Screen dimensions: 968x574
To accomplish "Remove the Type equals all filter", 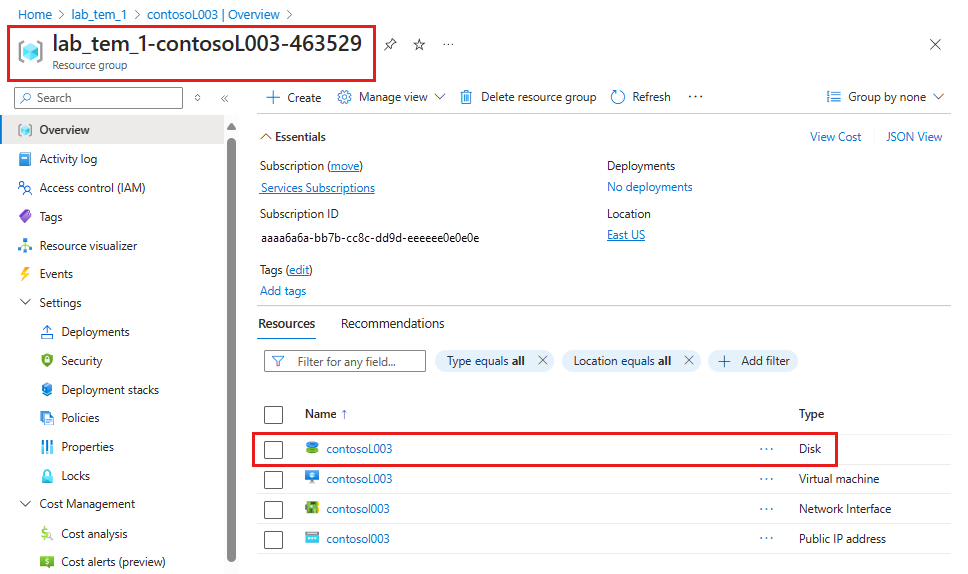I will pyautogui.click(x=543, y=360).
